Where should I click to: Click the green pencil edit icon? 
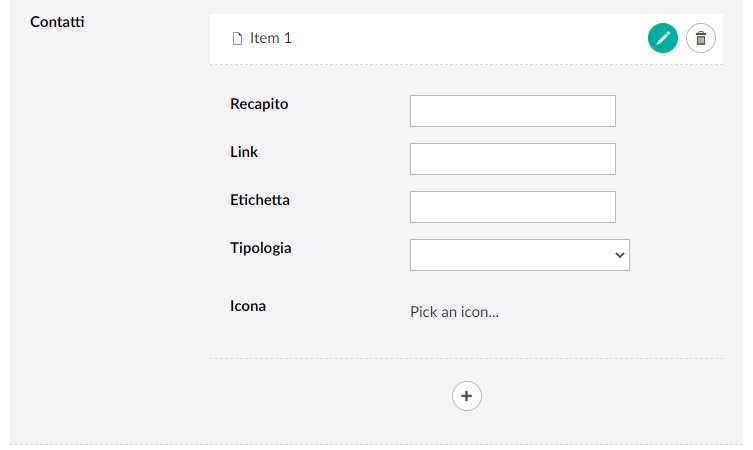click(662, 39)
